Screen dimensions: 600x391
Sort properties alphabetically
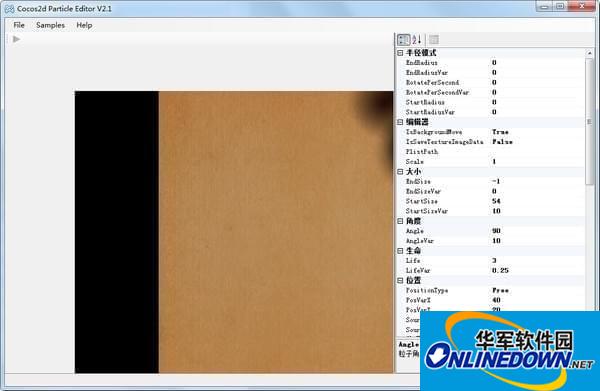[x=417, y=39]
